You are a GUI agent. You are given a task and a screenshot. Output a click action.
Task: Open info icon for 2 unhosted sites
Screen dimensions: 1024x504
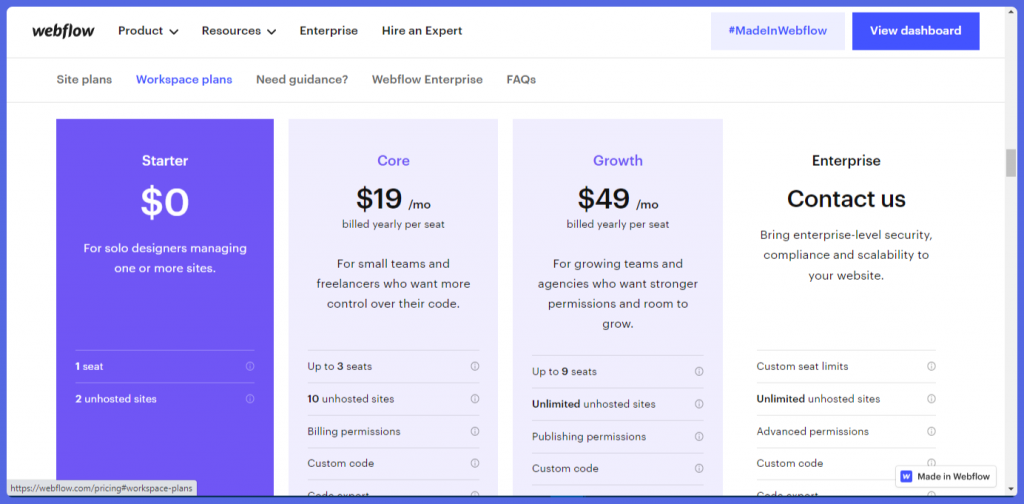[x=249, y=398]
